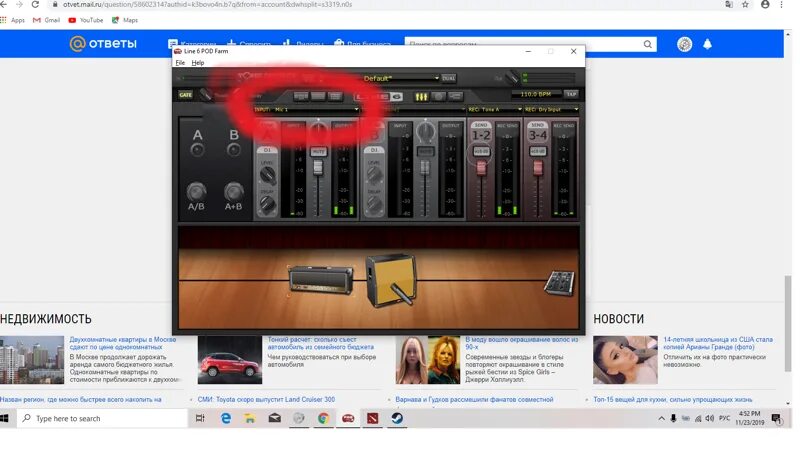800x450 pixels.
Task: Click tone A DI level knob
Action: tap(267, 176)
